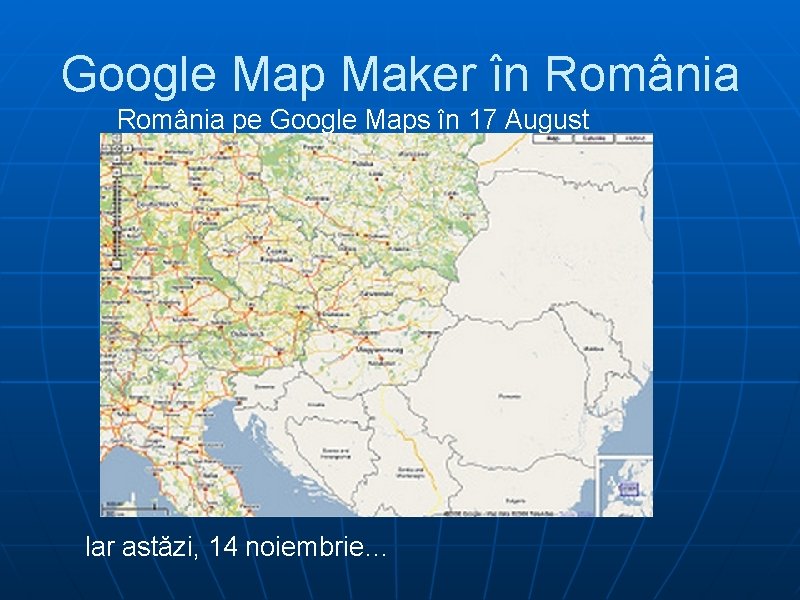
Task: Click the map zoom level slider handle
Action: point(117,229)
